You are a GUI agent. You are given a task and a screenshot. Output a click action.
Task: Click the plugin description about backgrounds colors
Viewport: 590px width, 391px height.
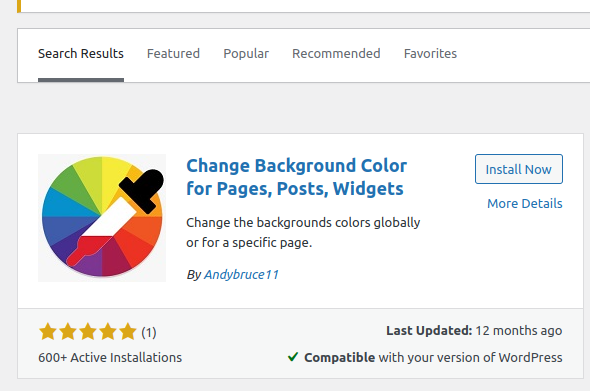[303, 233]
